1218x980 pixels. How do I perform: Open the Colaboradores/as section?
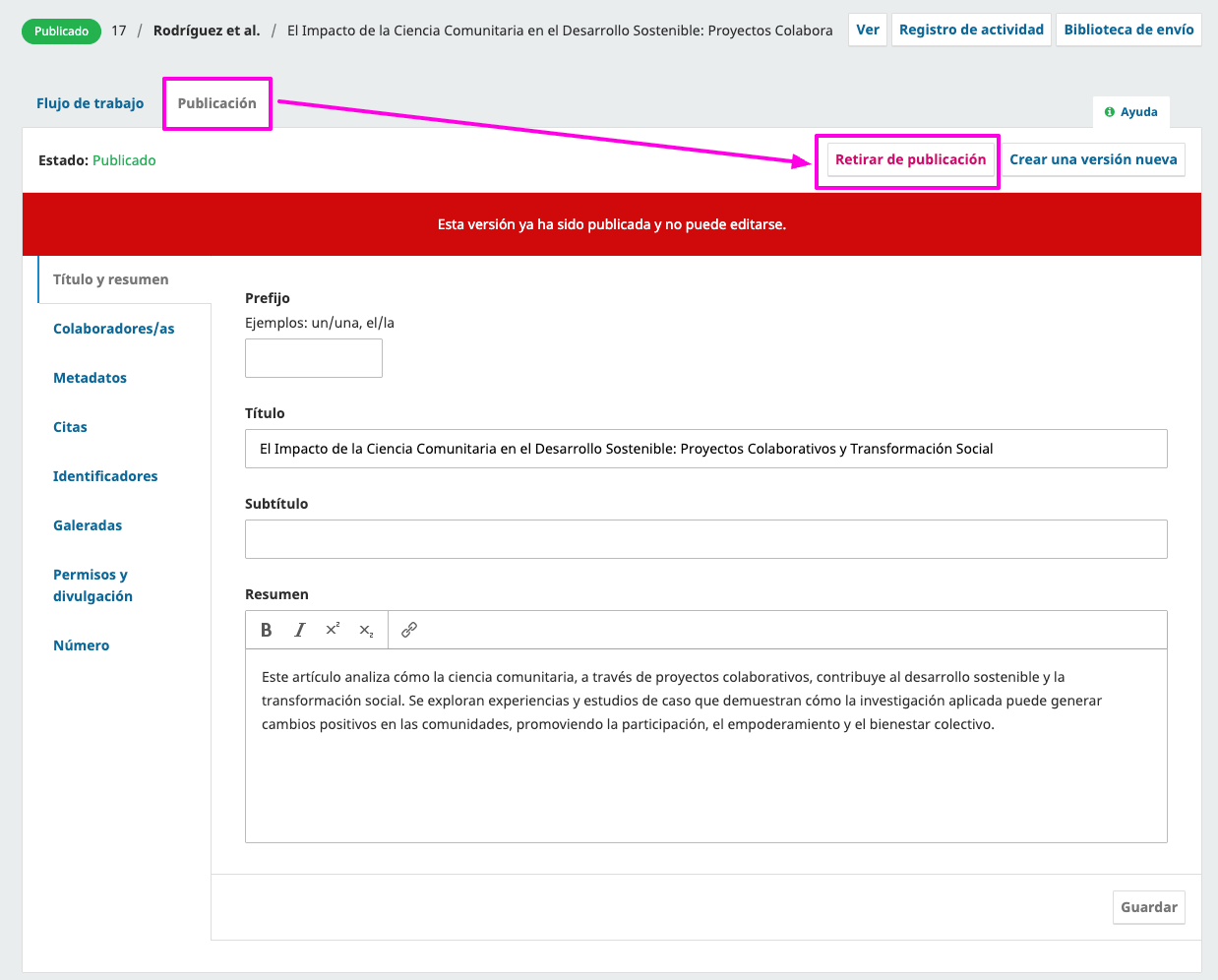[113, 329]
